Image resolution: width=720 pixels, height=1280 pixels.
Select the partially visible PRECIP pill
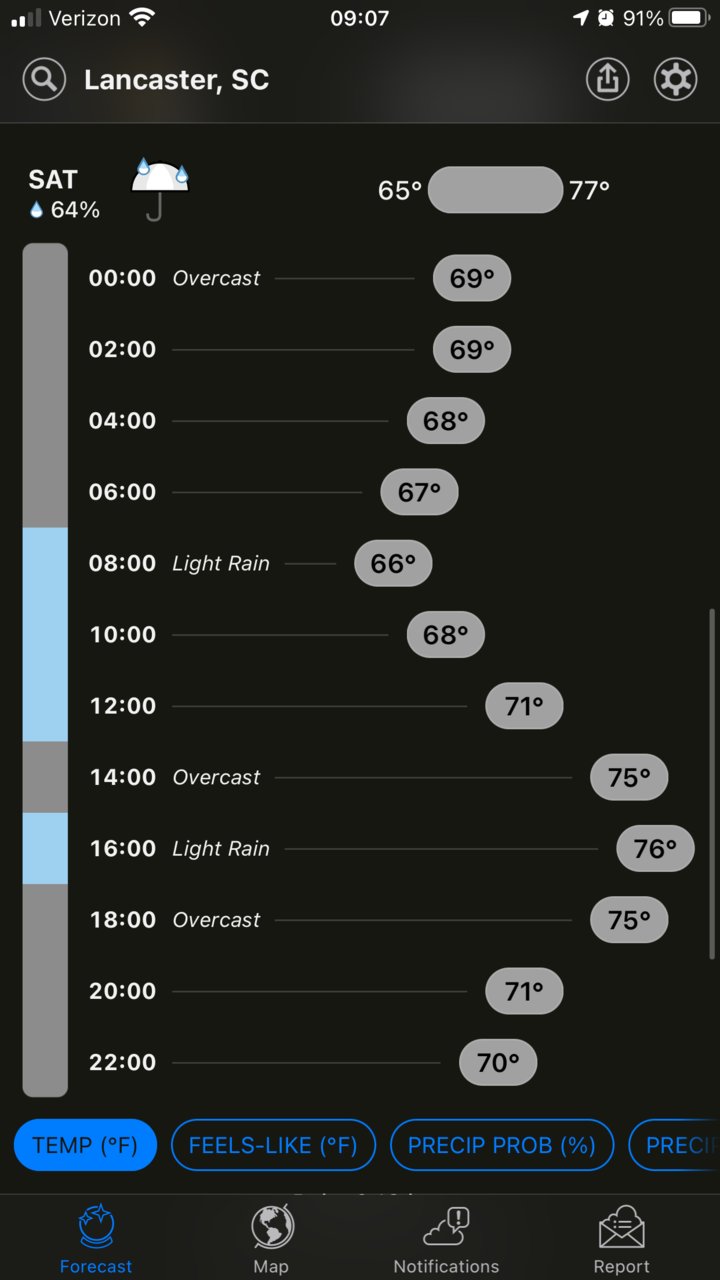[x=674, y=1145]
